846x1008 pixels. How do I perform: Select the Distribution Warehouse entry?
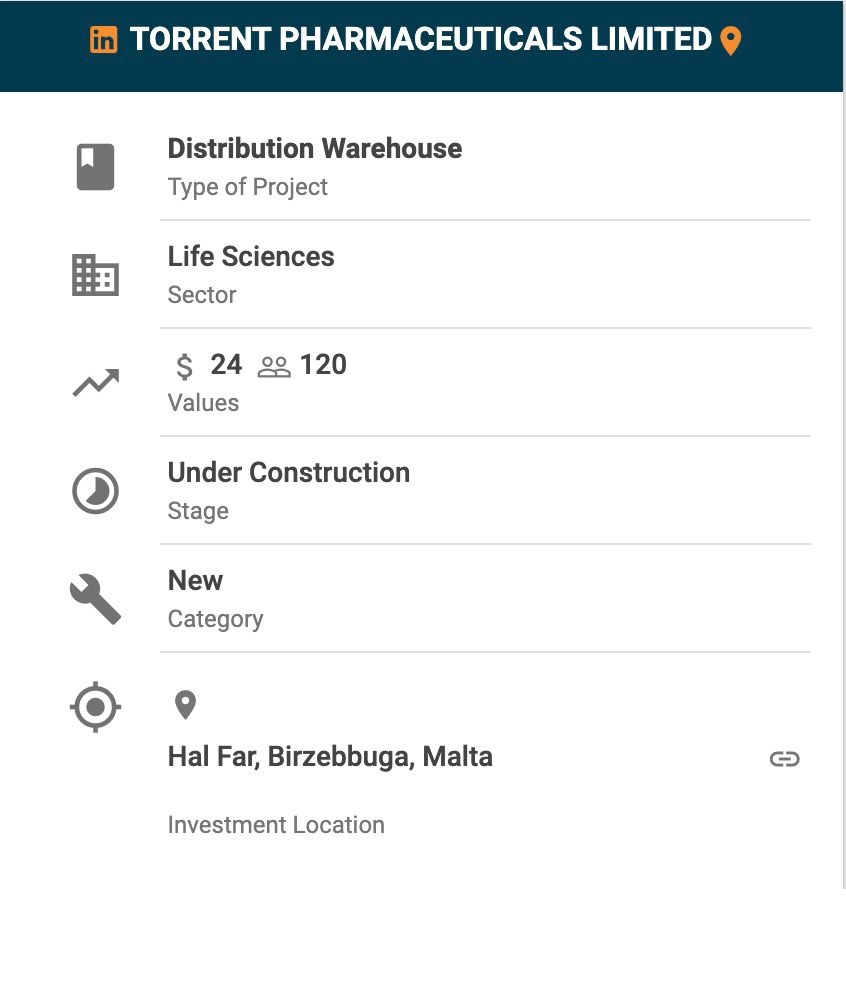click(314, 149)
